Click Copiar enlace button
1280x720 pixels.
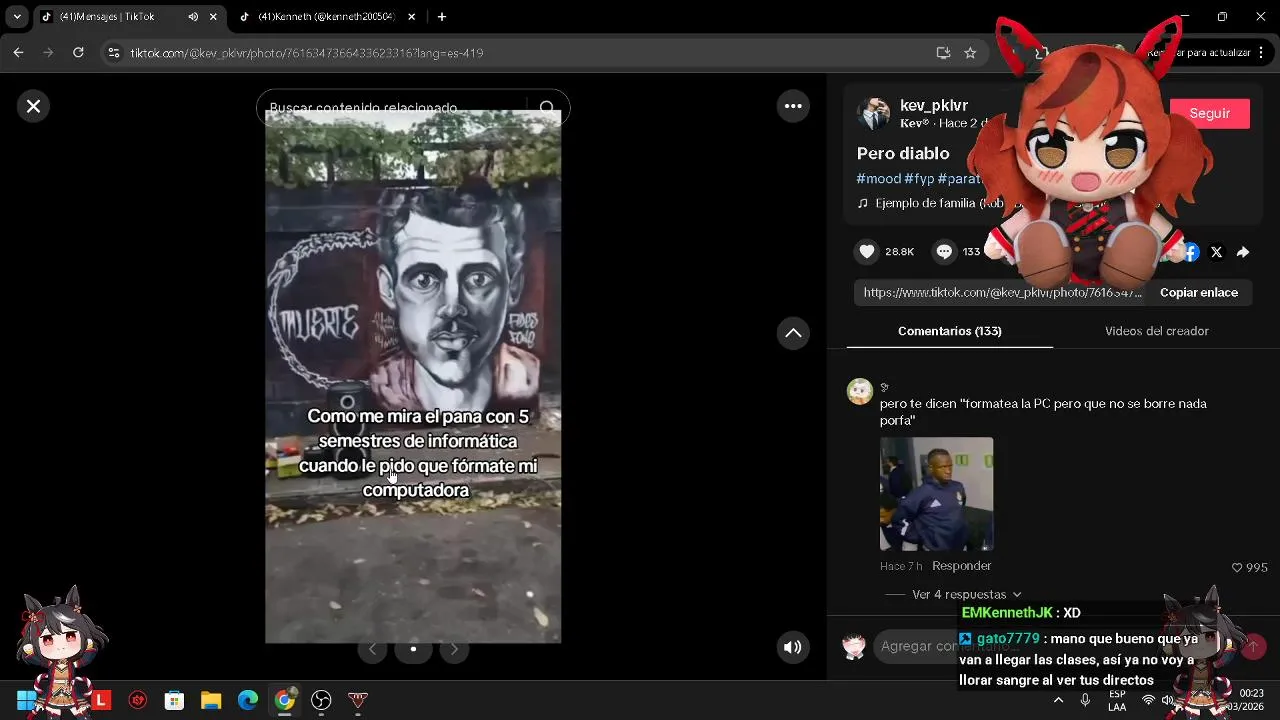click(x=1199, y=293)
